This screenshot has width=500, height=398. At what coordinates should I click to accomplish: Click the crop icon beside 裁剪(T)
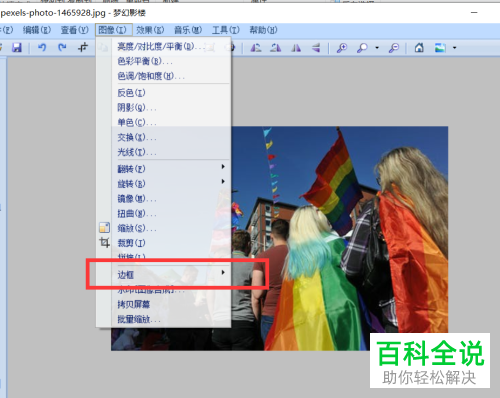(104, 242)
